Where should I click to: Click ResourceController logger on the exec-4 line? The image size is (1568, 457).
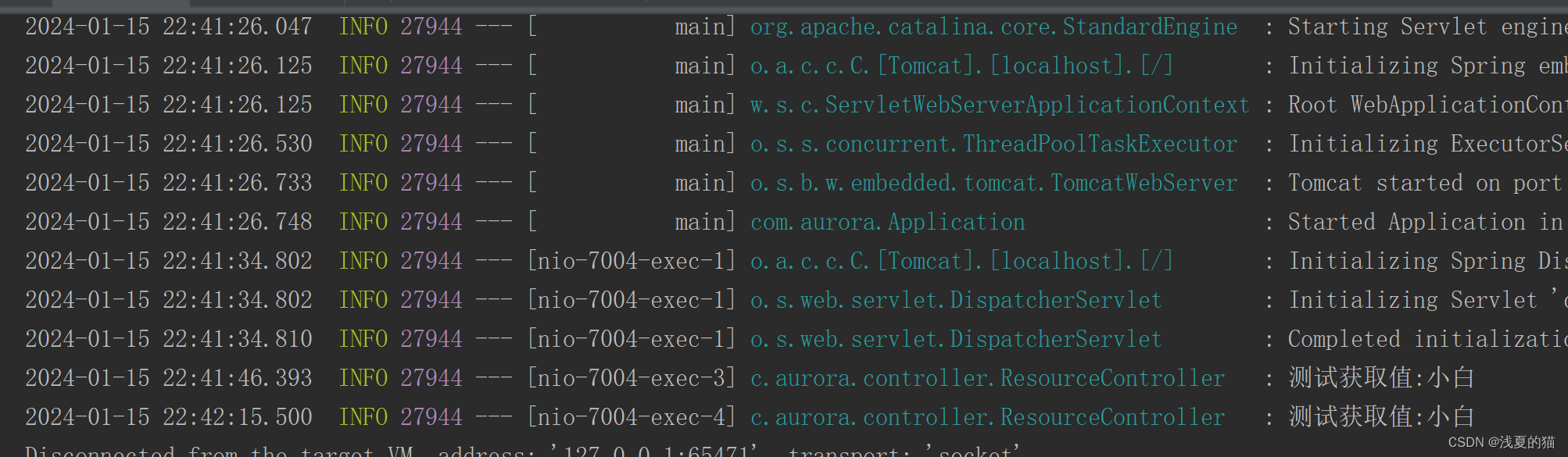point(987,418)
